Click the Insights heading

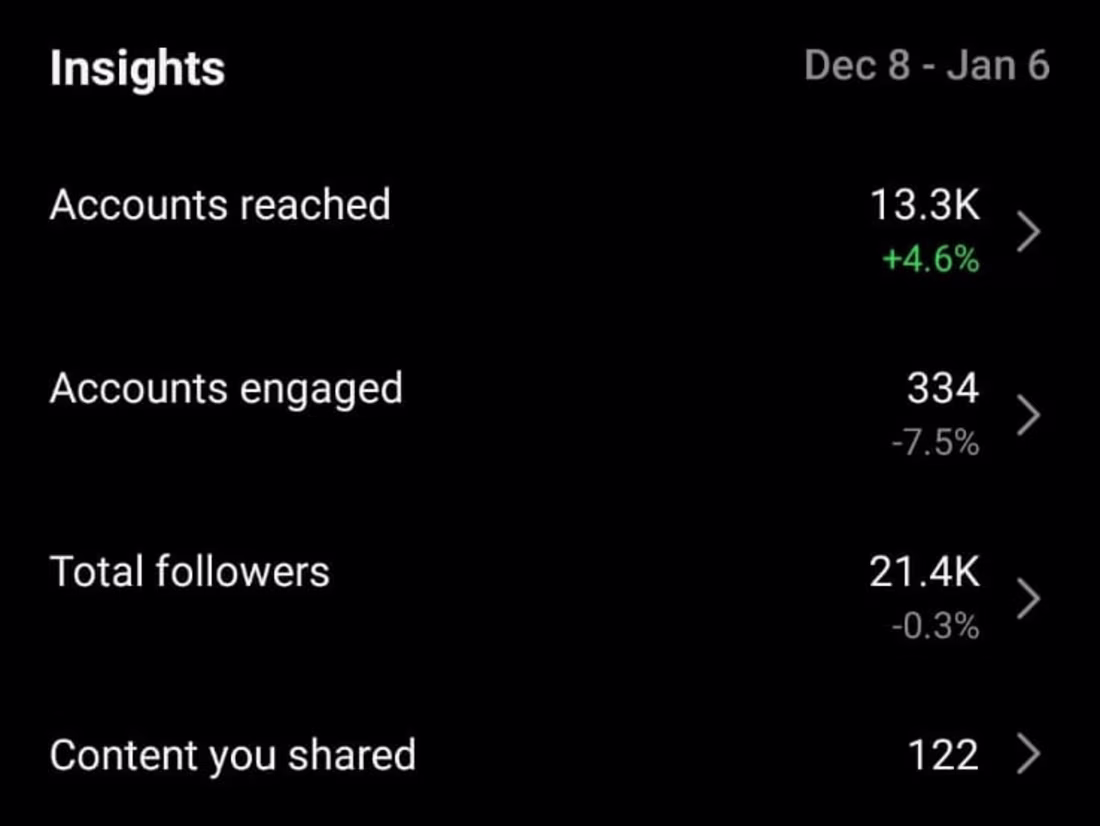(137, 69)
